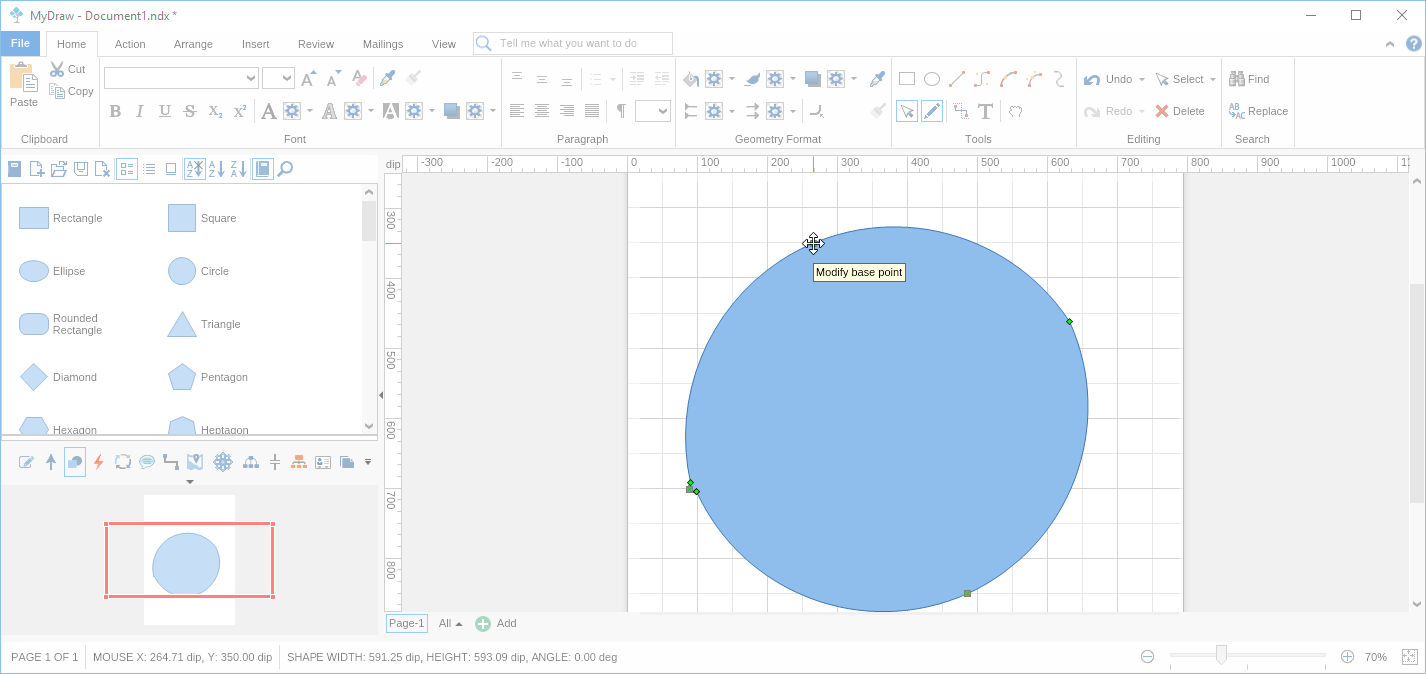Click the zoom out minus button
The height and width of the screenshot is (674, 1426).
tap(1147, 657)
